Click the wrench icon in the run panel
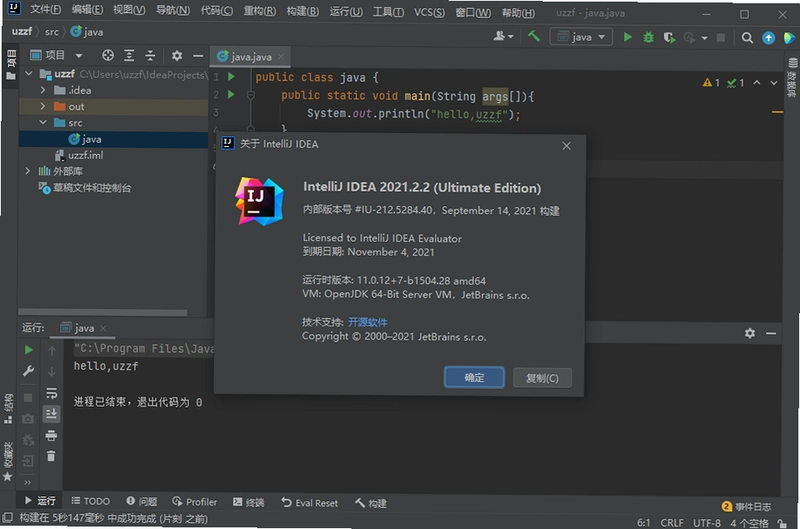The width and height of the screenshot is (800, 529). (29, 371)
